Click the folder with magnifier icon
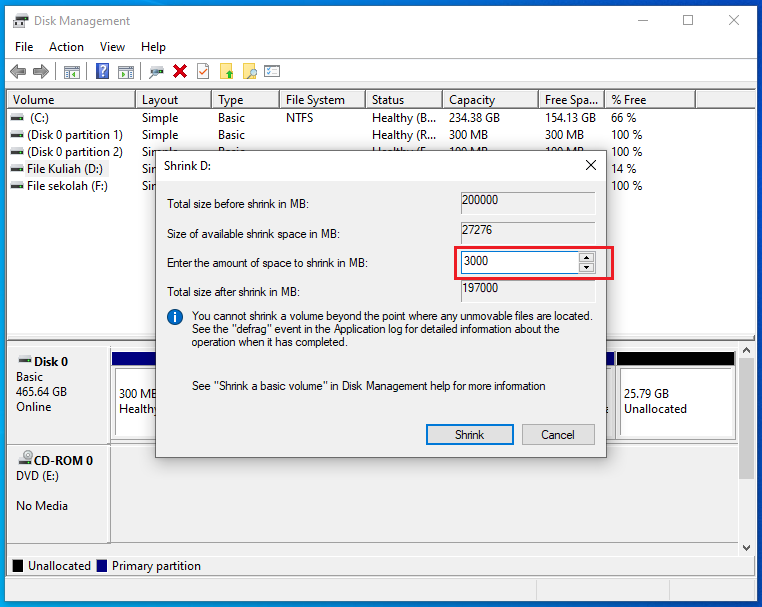Screen dimensions: 762x607 250,71
